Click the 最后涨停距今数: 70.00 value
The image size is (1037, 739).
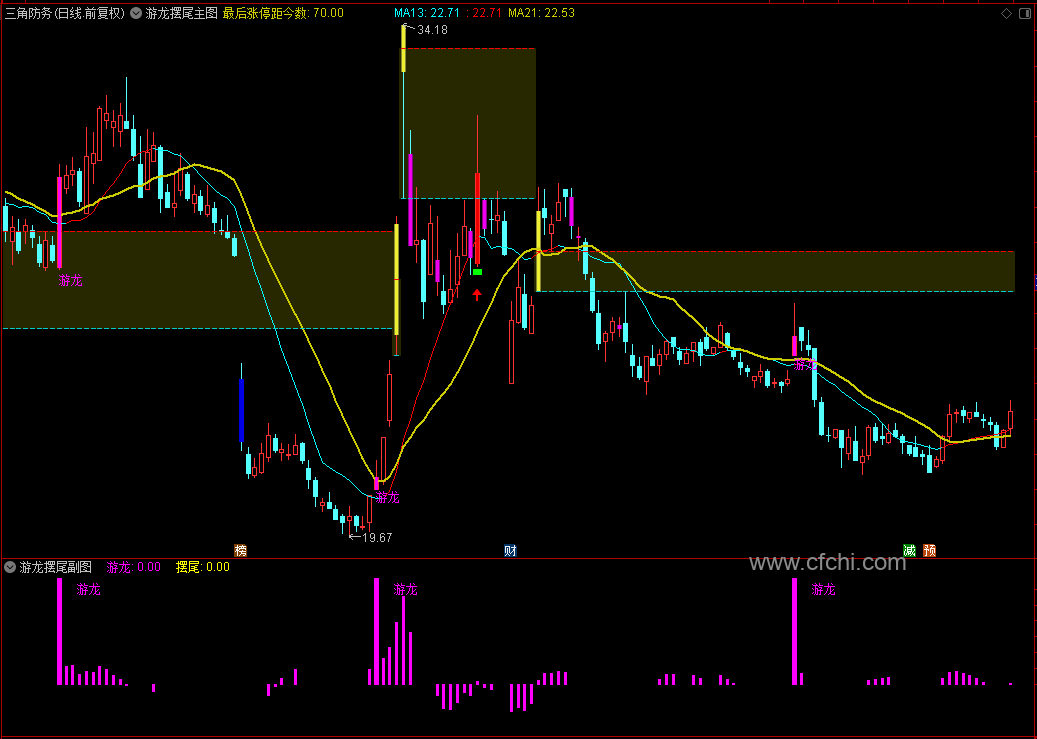click(283, 13)
